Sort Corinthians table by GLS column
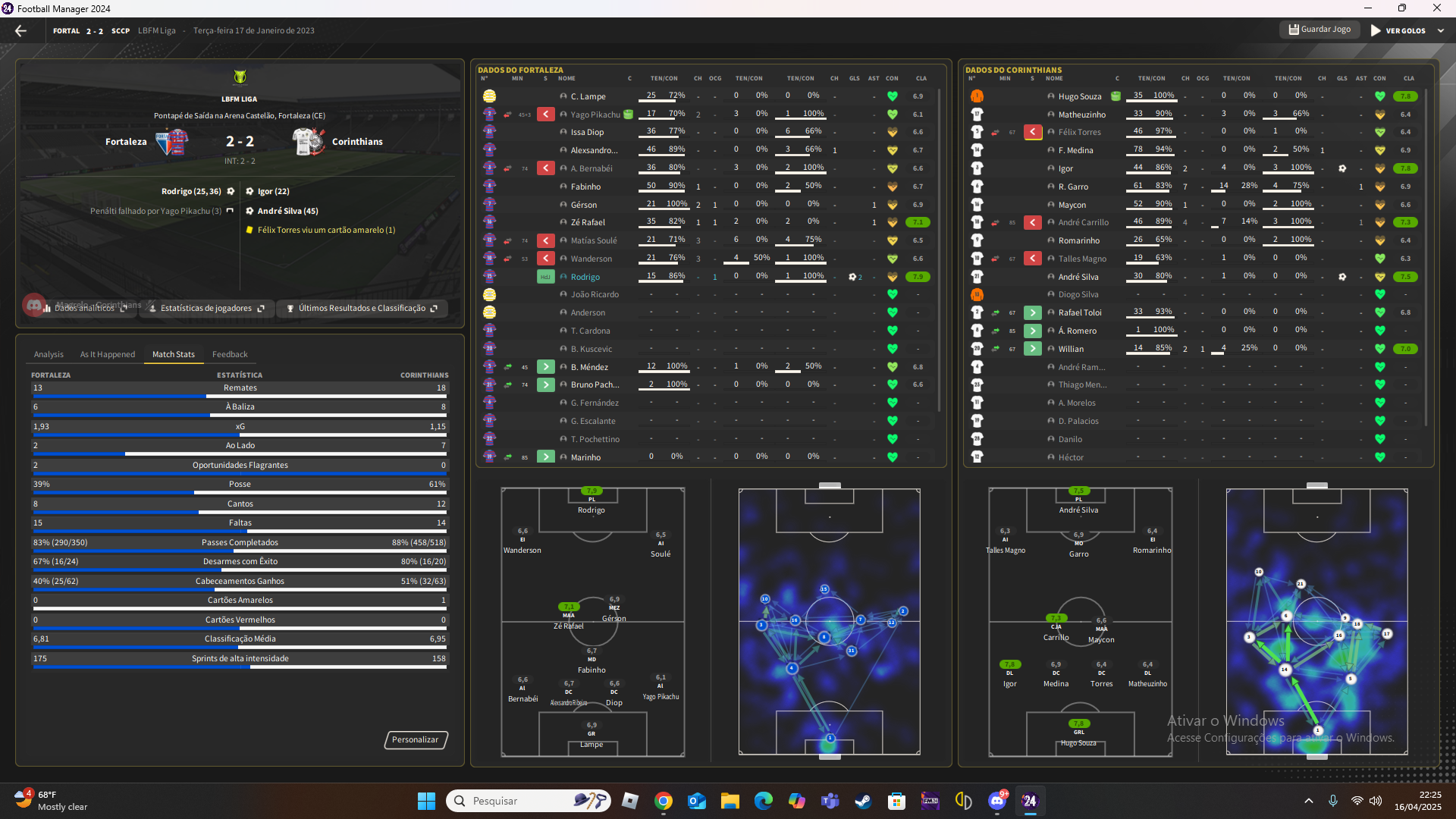This screenshot has height=819, width=1456. [1341, 78]
